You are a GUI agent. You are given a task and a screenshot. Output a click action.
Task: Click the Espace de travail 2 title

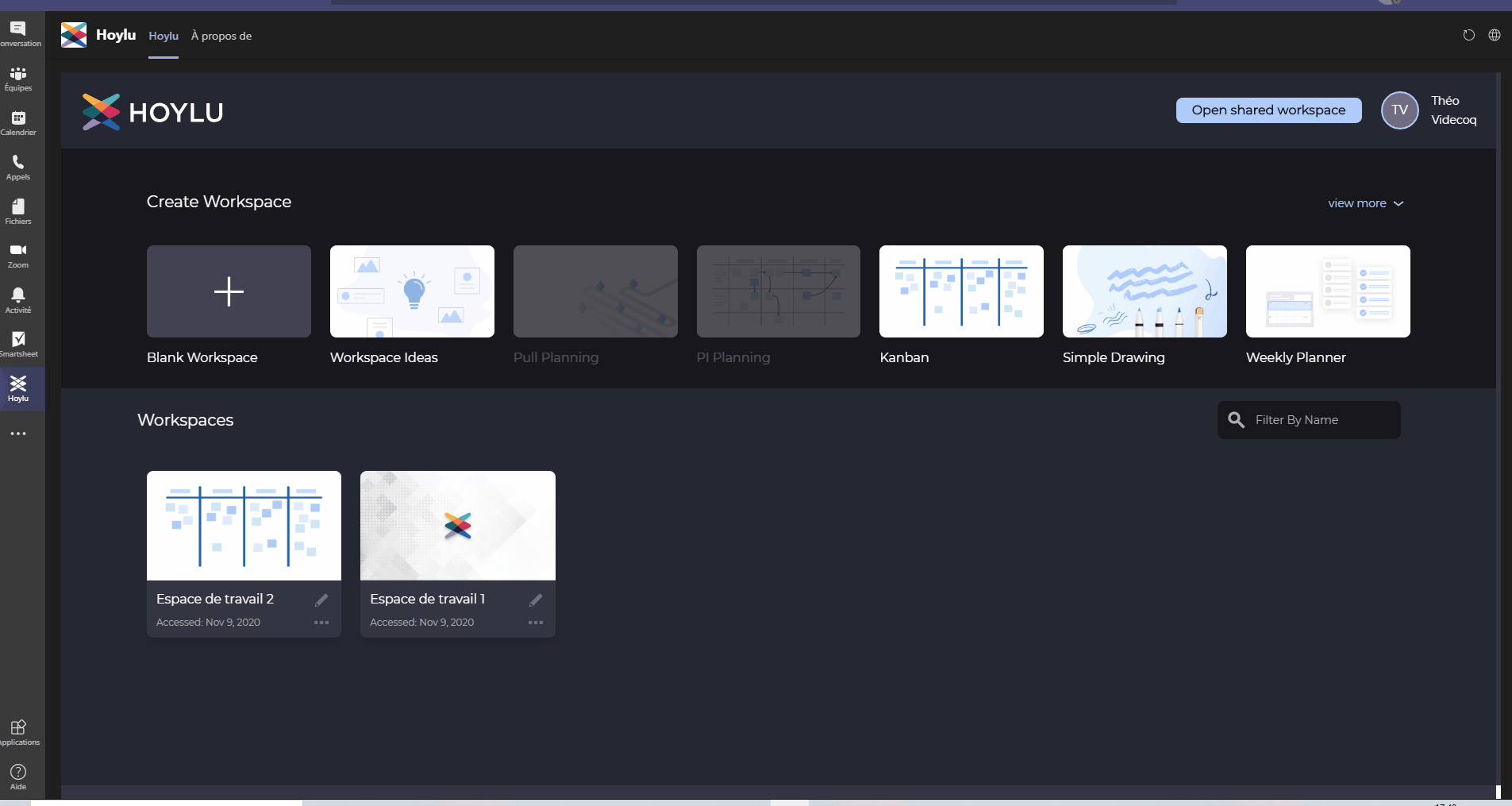tap(215, 599)
